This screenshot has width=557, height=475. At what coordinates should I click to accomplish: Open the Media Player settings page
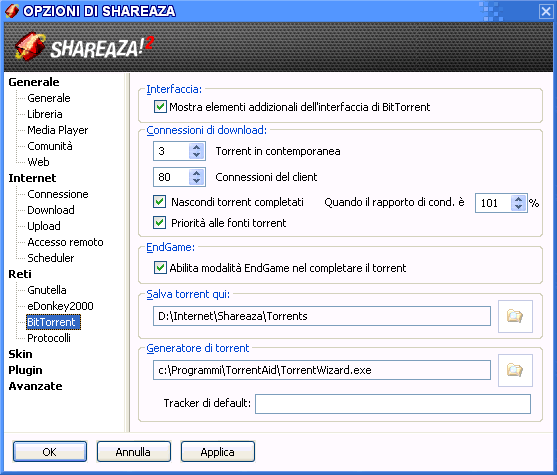[x=58, y=130]
